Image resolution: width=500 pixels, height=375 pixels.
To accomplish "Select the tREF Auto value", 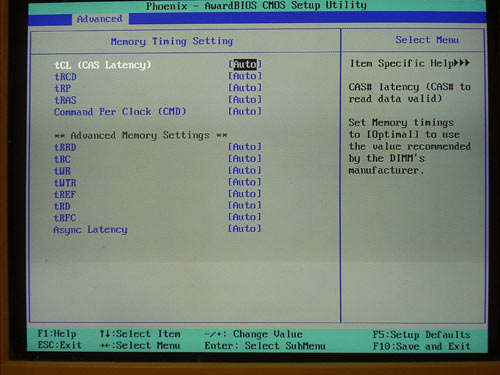I will tap(245, 194).
